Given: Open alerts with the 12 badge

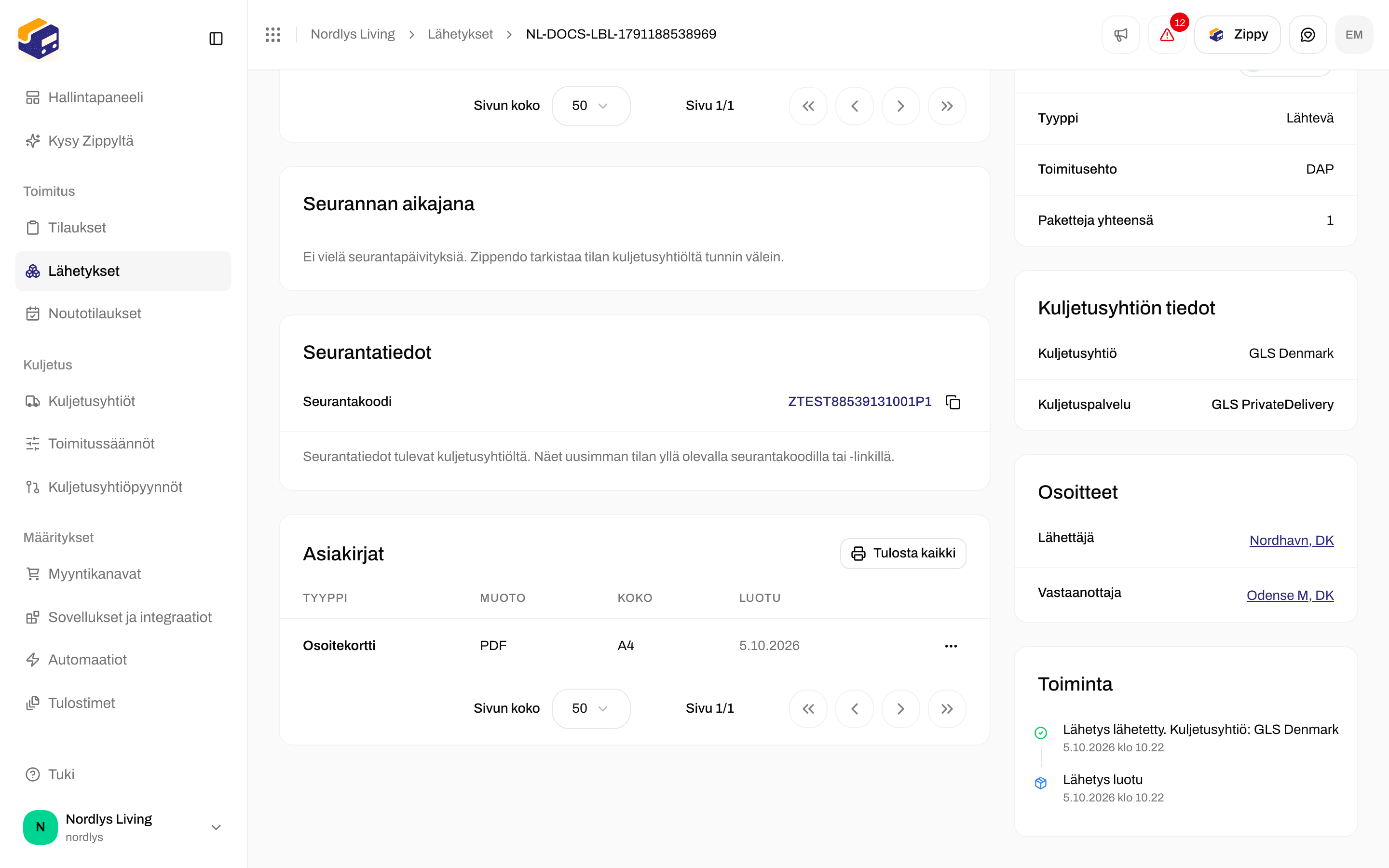Looking at the screenshot, I should tap(1167, 34).
